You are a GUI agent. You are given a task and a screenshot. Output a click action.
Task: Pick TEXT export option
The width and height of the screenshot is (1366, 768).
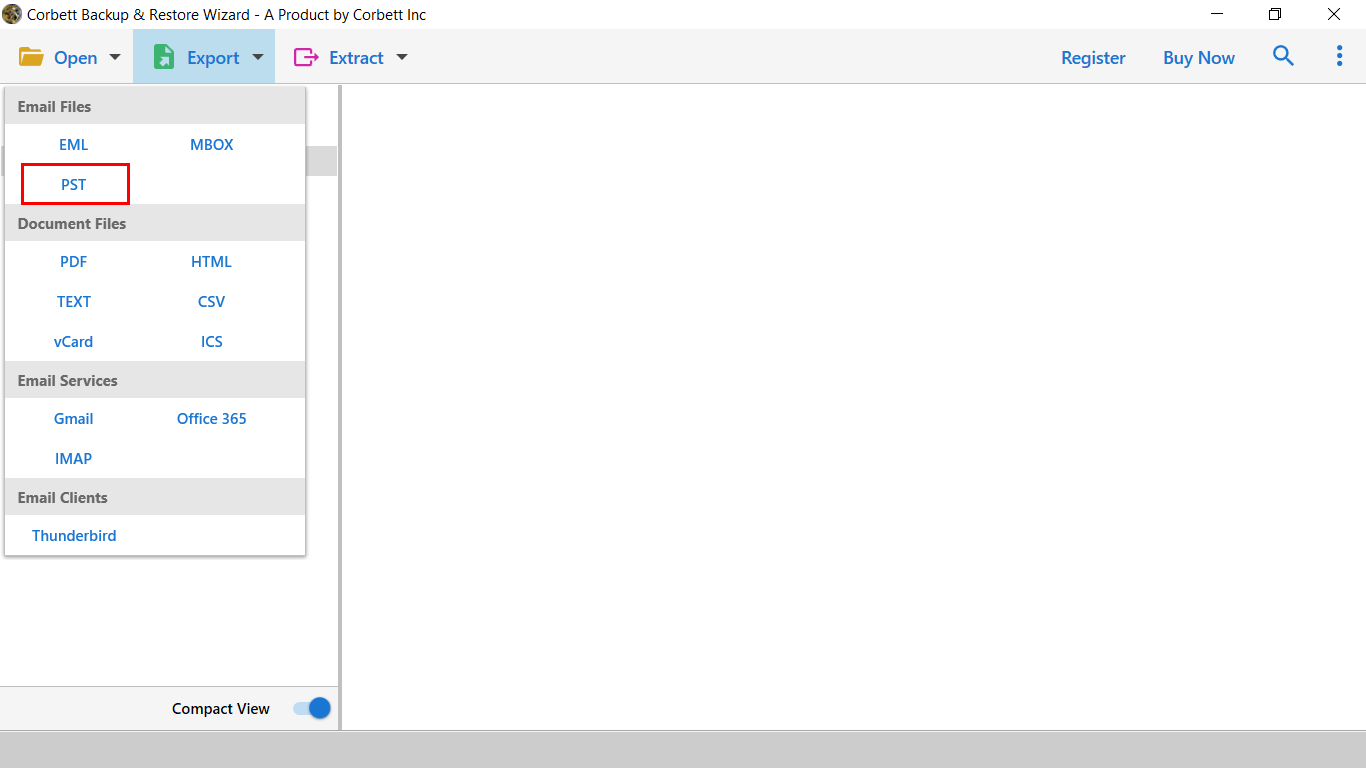(x=74, y=302)
